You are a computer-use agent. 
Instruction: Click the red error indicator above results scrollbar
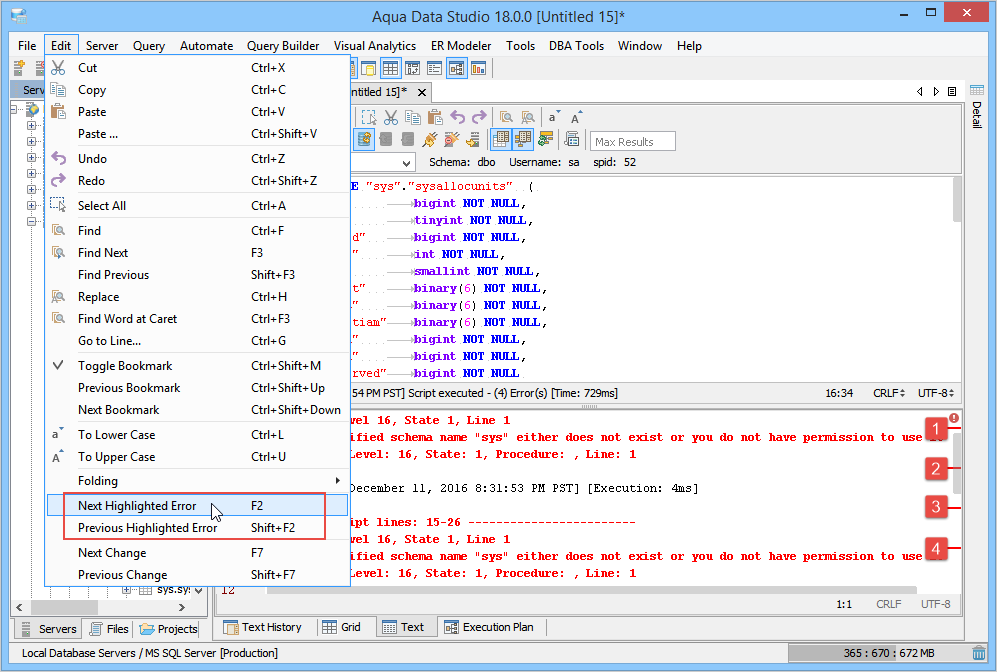coord(954,418)
